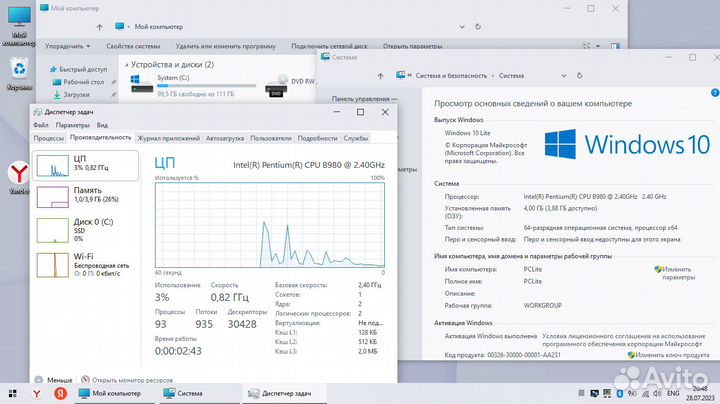
Task: Switch to the Процессы tab
Action: tap(49, 138)
